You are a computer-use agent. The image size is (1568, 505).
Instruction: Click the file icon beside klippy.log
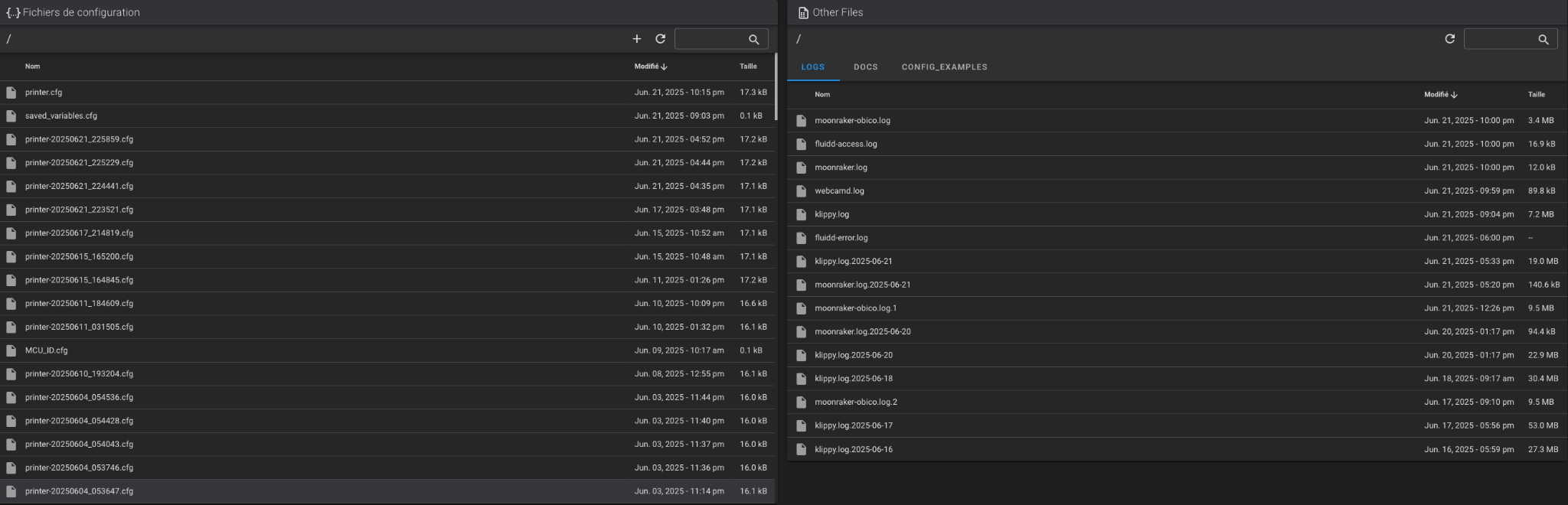(801, 214)
